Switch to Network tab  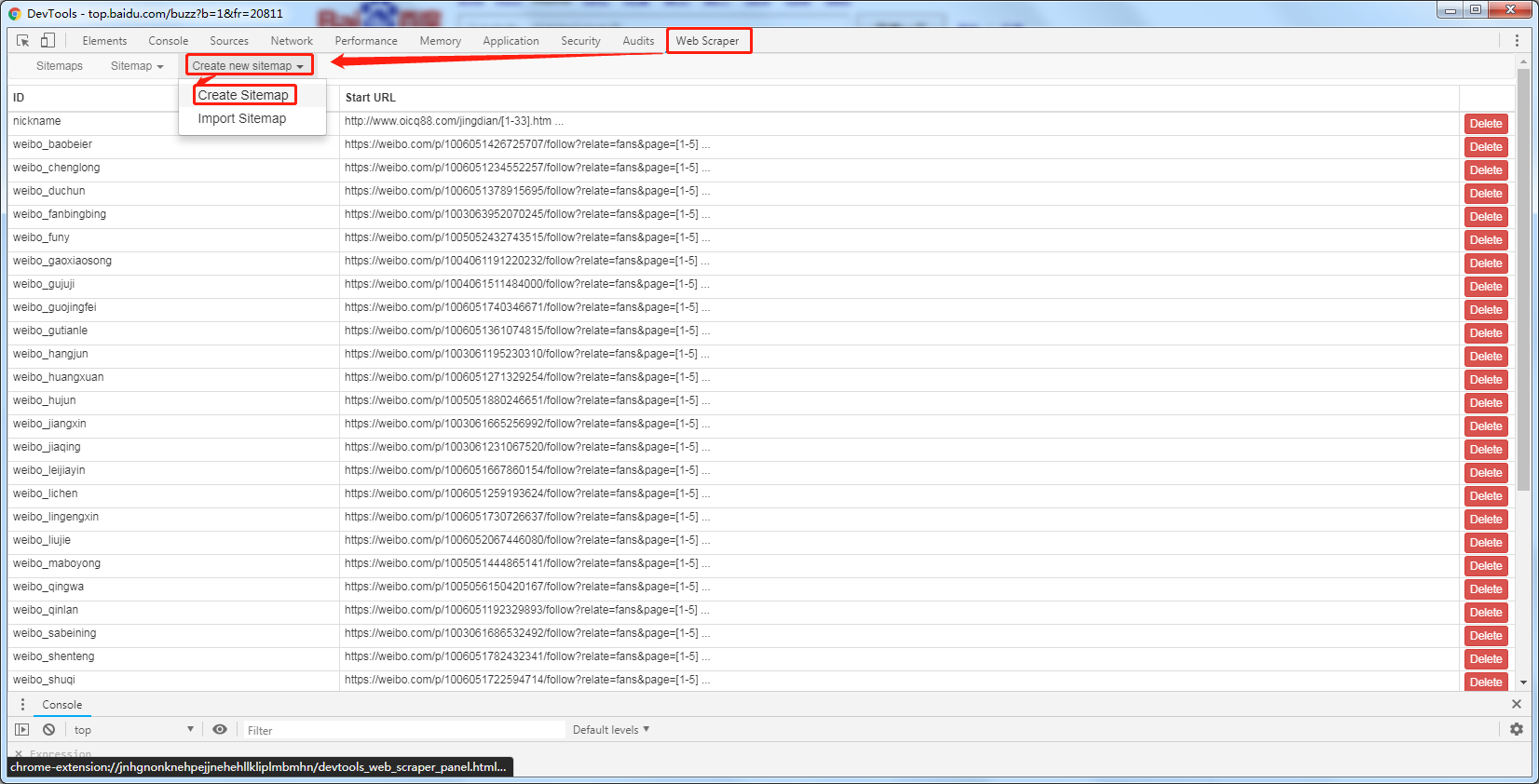coord(292,41)
